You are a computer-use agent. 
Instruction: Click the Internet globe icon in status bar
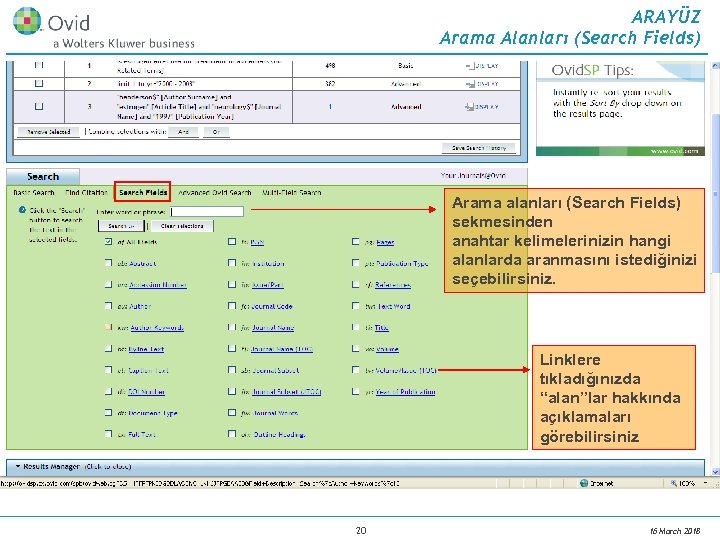pos(584,483)
